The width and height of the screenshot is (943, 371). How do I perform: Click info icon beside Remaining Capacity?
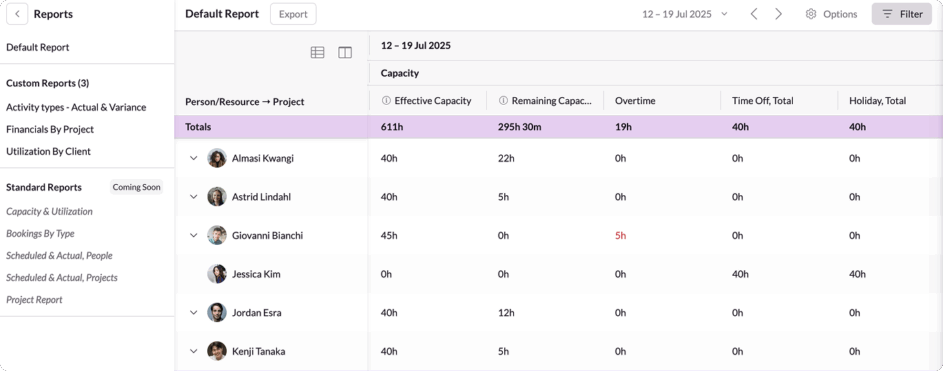tap(503, 100)
